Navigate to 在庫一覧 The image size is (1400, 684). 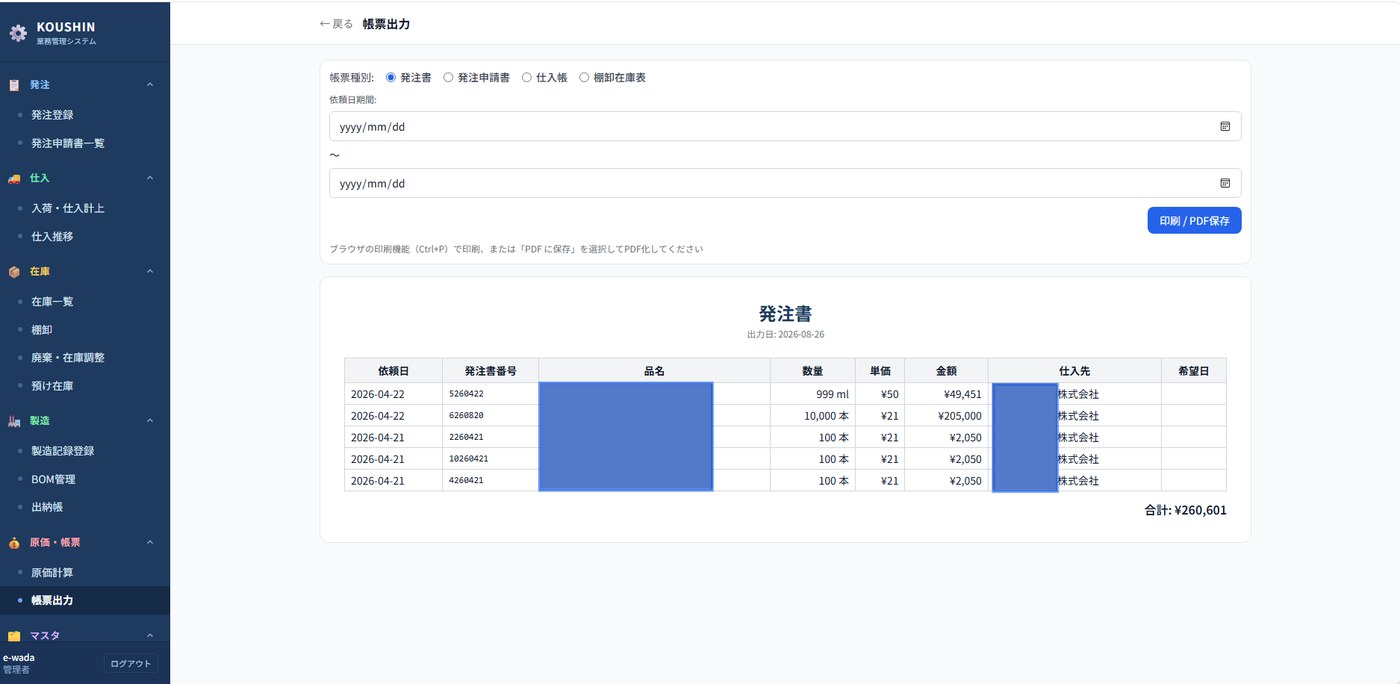85,301
